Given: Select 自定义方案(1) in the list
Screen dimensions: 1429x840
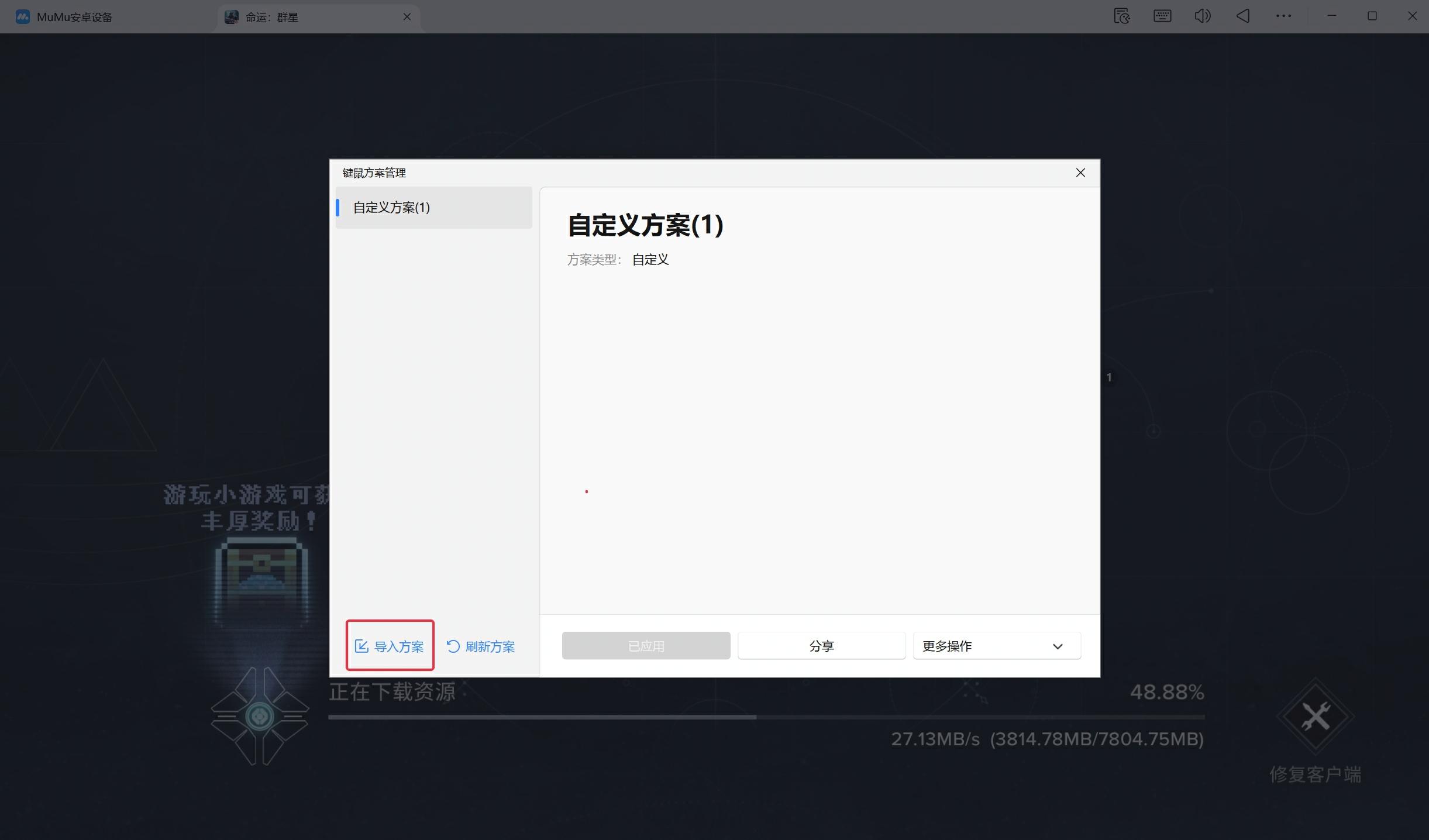Looking at the screenshot, I should pos(433,207).
